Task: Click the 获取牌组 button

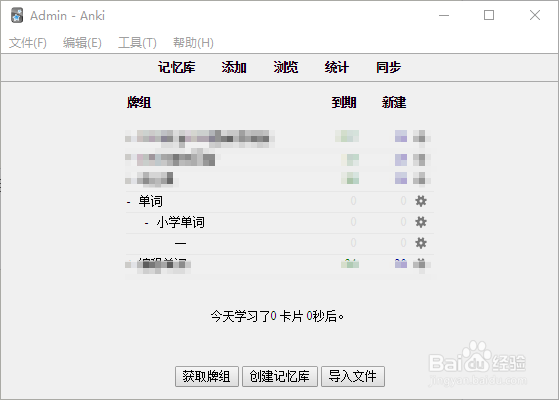Action: coord(206,376)
